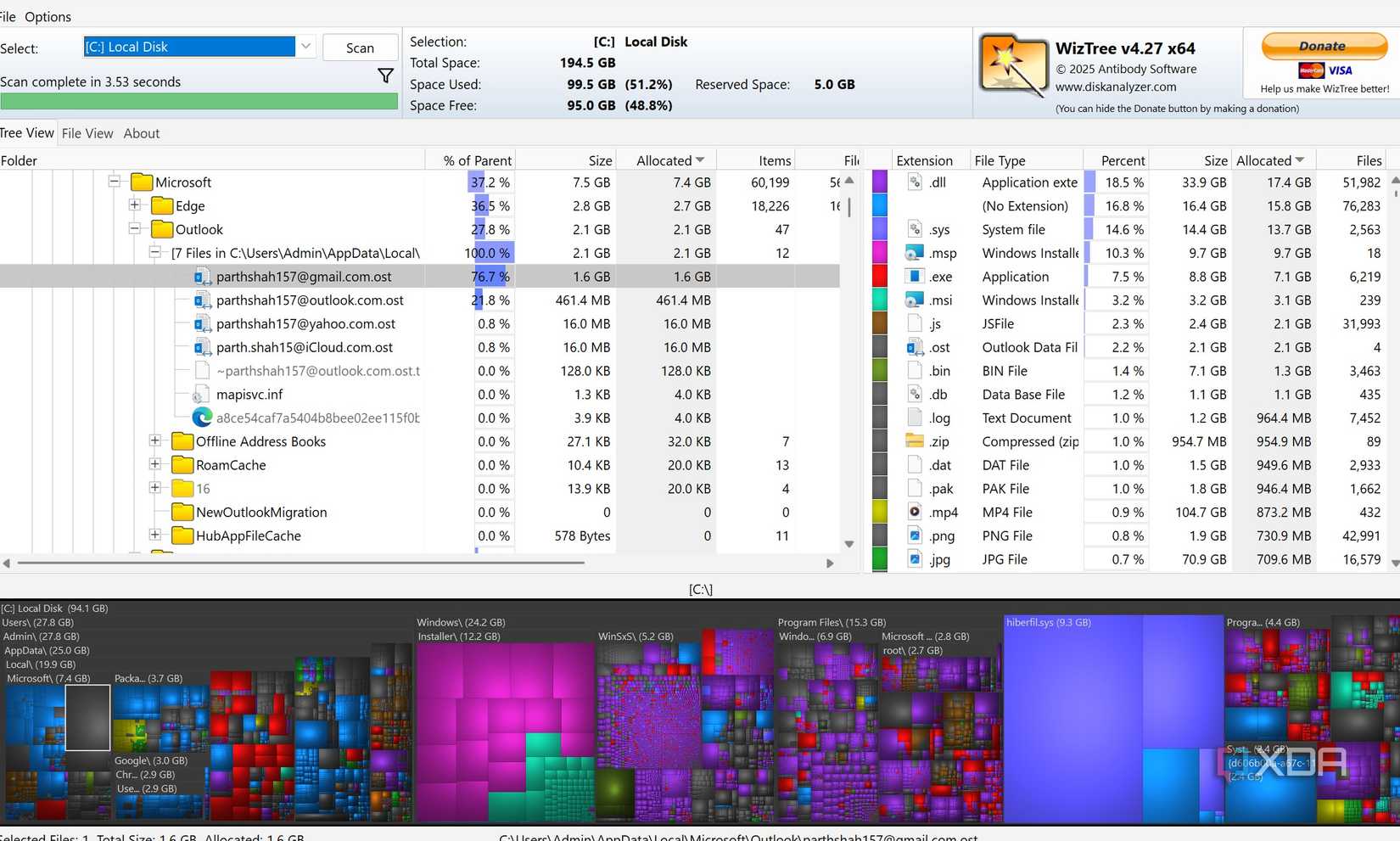1400x841 pixels.
Task: Click the .png PNG File icon
Action: pos(915,535)
